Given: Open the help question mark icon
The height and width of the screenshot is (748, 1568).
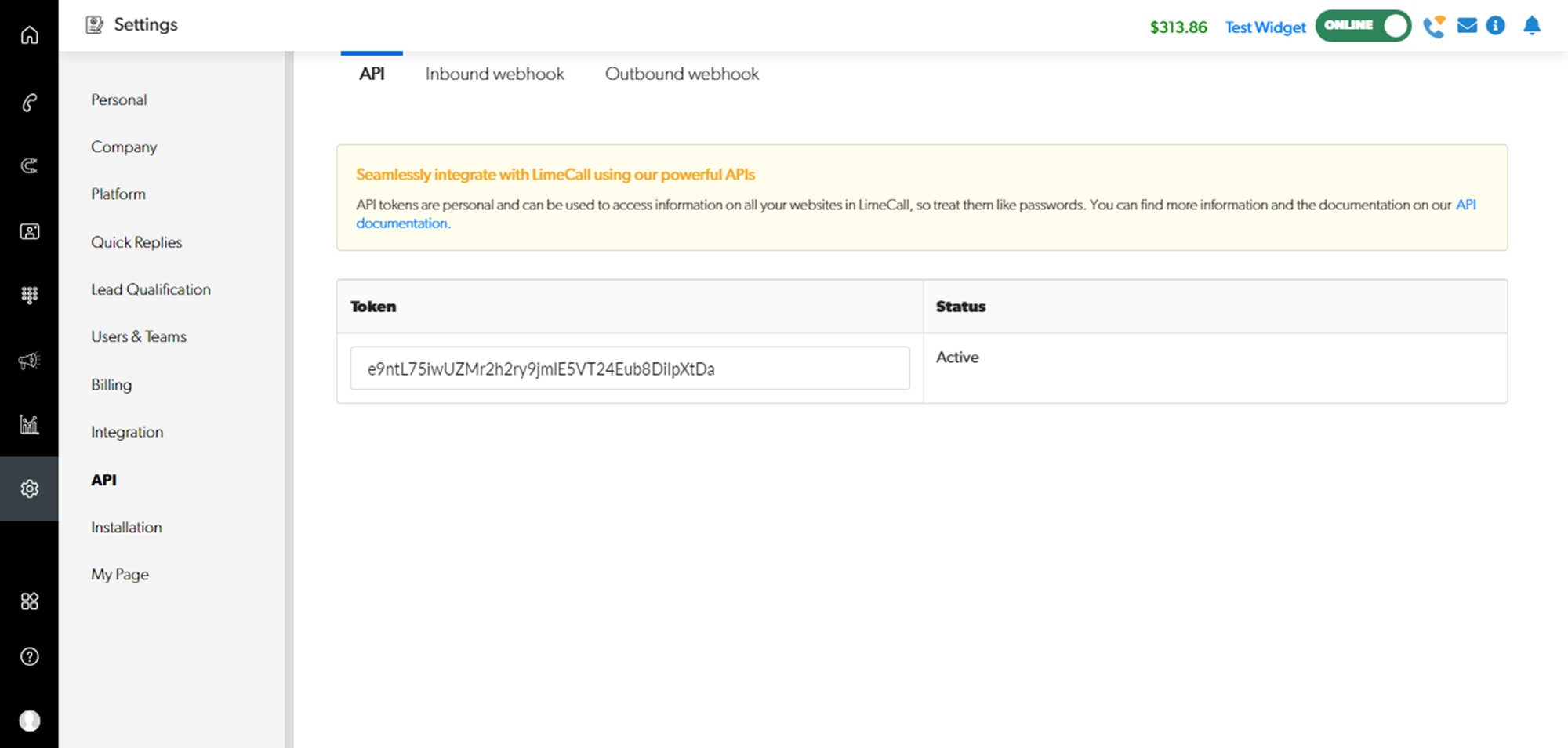Looking at the screenshot, I should coord(29,657).
